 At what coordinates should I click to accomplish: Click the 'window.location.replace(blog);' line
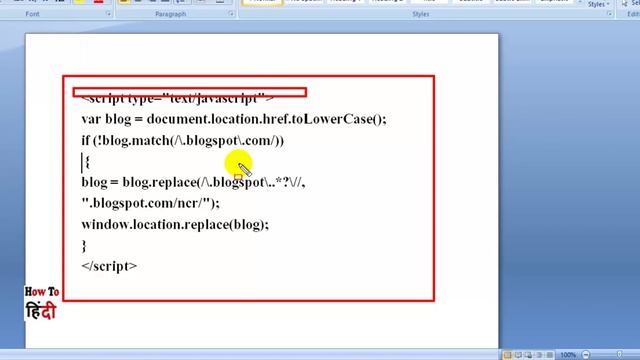point(175,224)
